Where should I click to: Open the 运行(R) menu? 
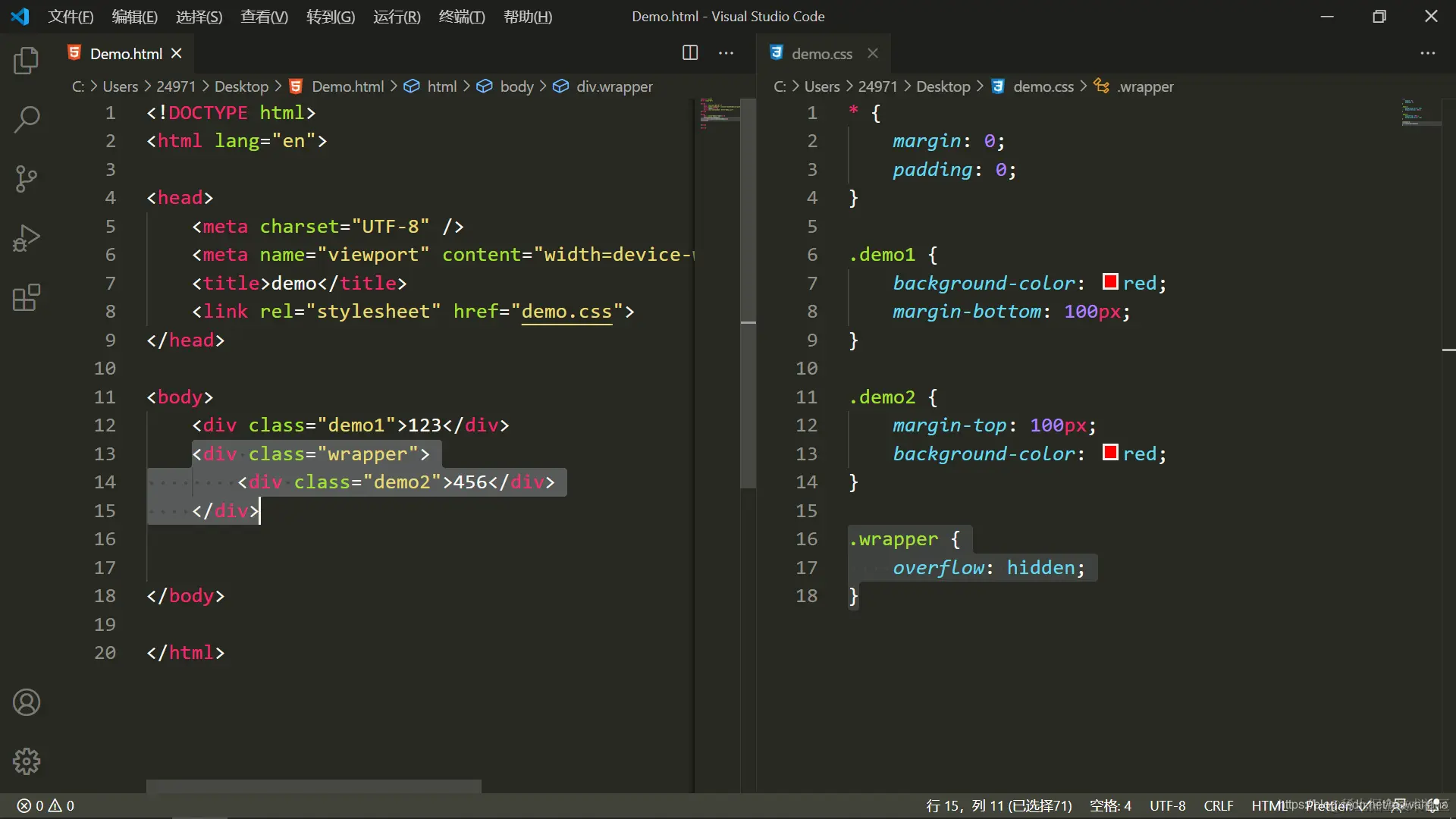pyautogui.click(x=397, y=17)
